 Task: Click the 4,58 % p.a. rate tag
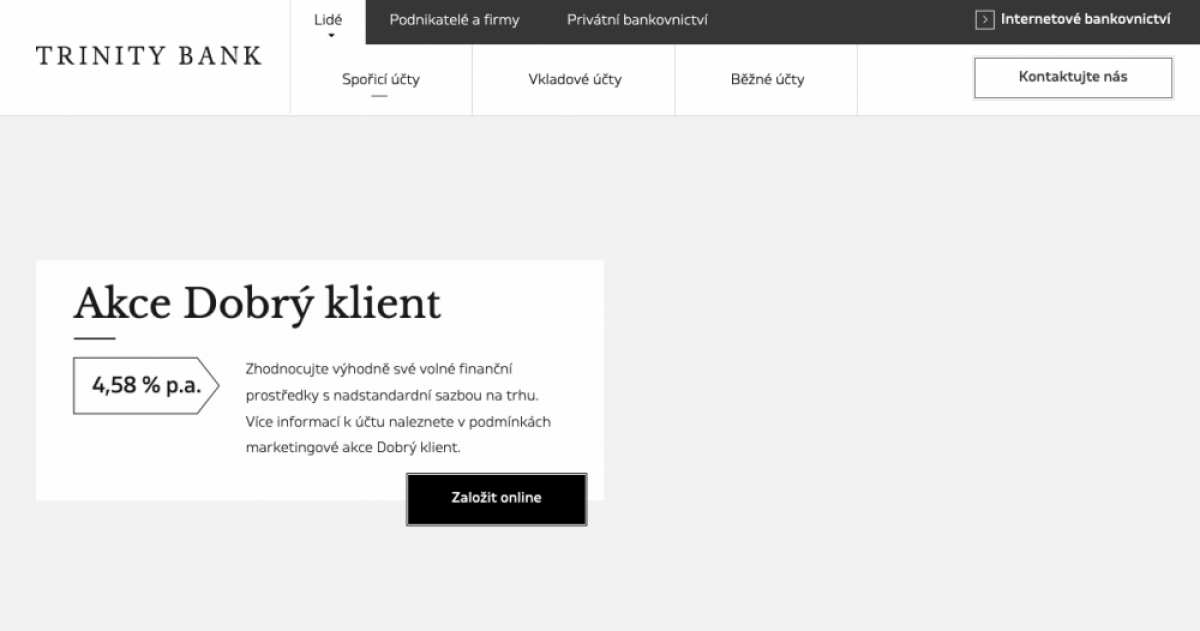[145, 385]
